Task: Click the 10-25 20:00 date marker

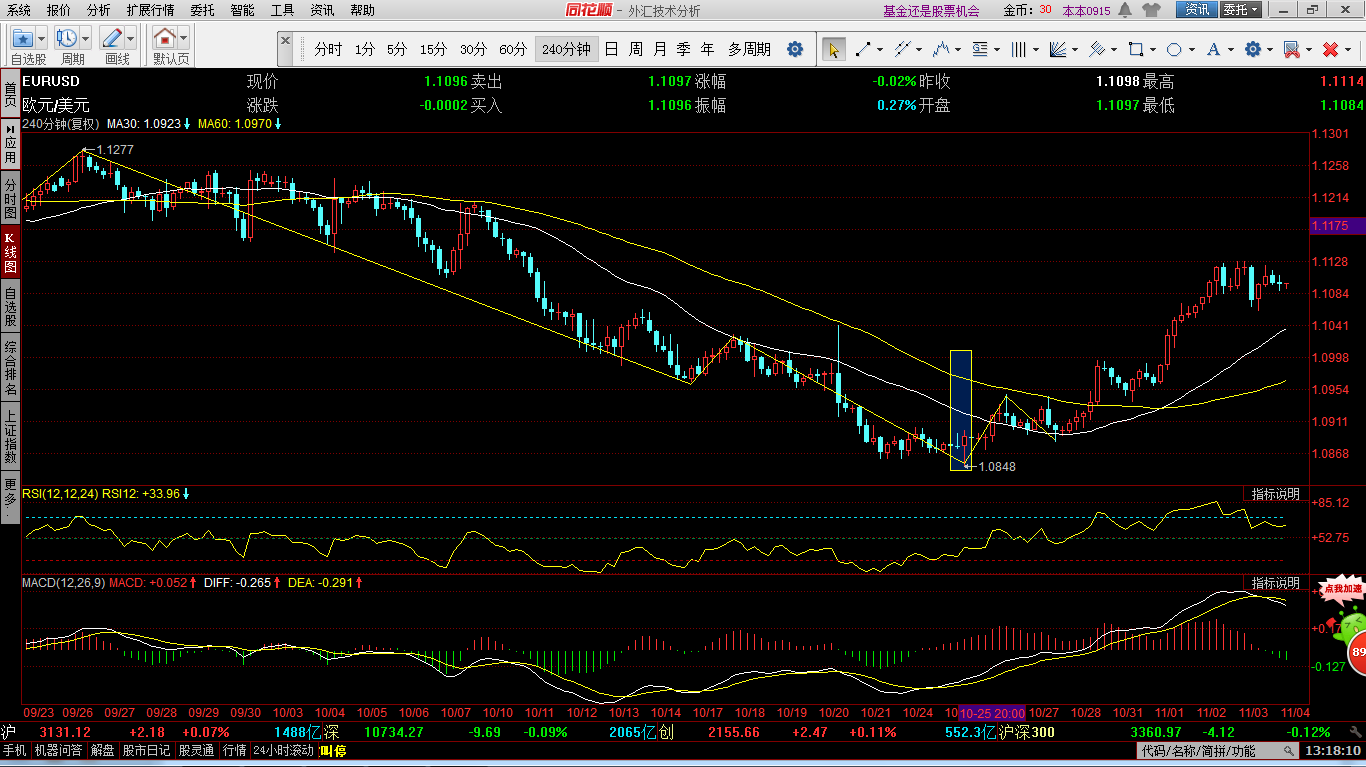Action: [992, 712]
